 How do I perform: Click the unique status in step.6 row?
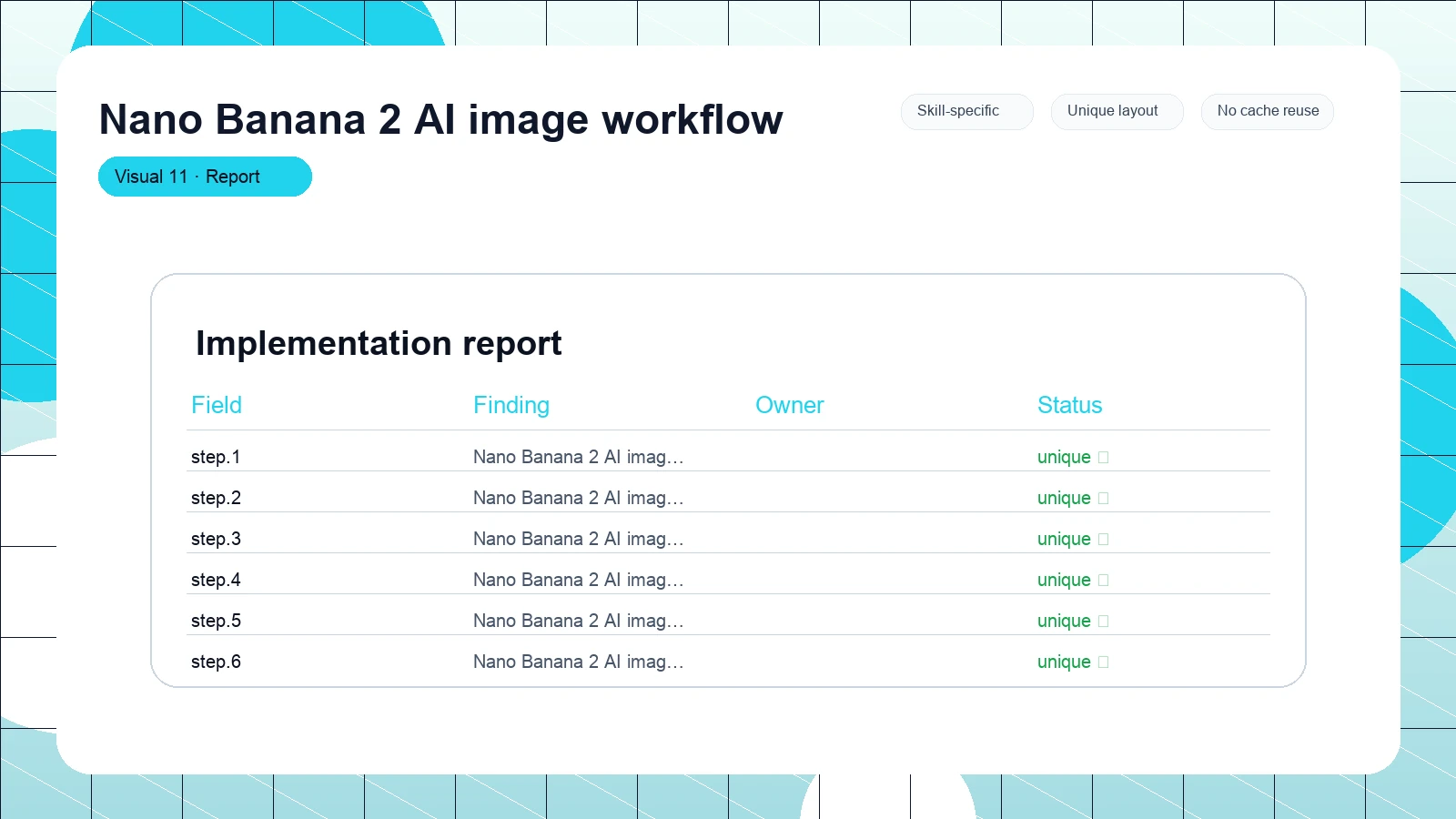tap(1064, 662)
